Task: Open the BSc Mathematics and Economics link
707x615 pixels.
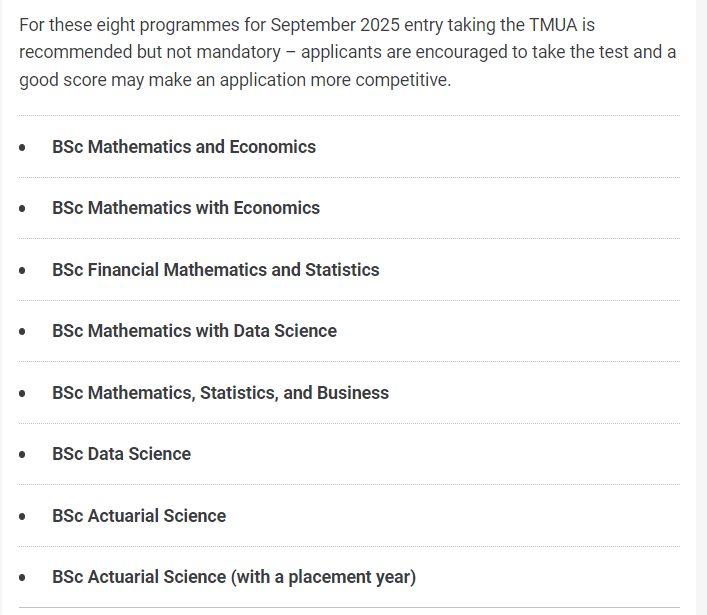Action: pyautogui.click(x=184, y=147)
